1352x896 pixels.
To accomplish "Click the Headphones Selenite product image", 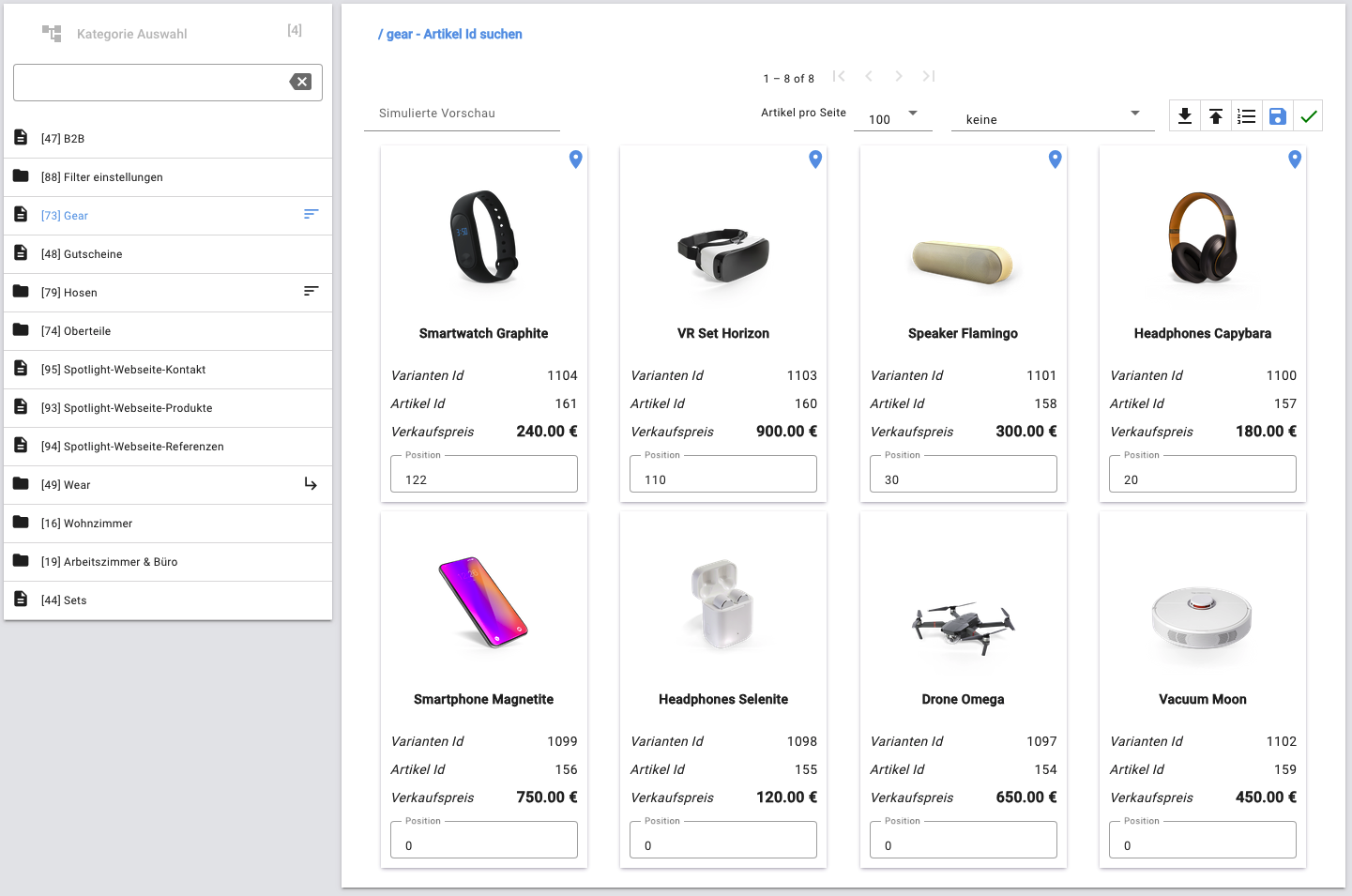I will coord(722,602).
